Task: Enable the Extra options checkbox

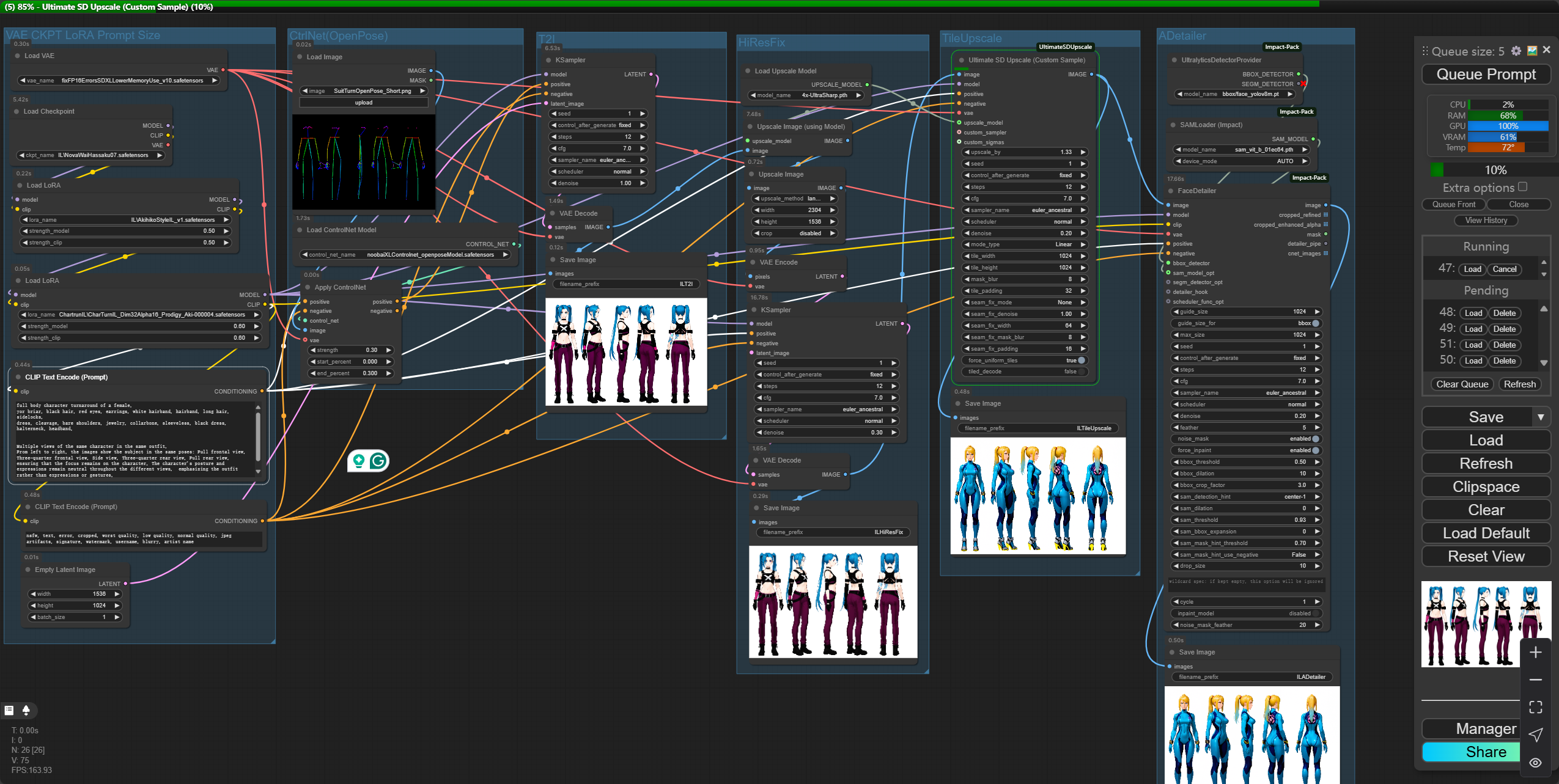Action: coord(1523,187)
